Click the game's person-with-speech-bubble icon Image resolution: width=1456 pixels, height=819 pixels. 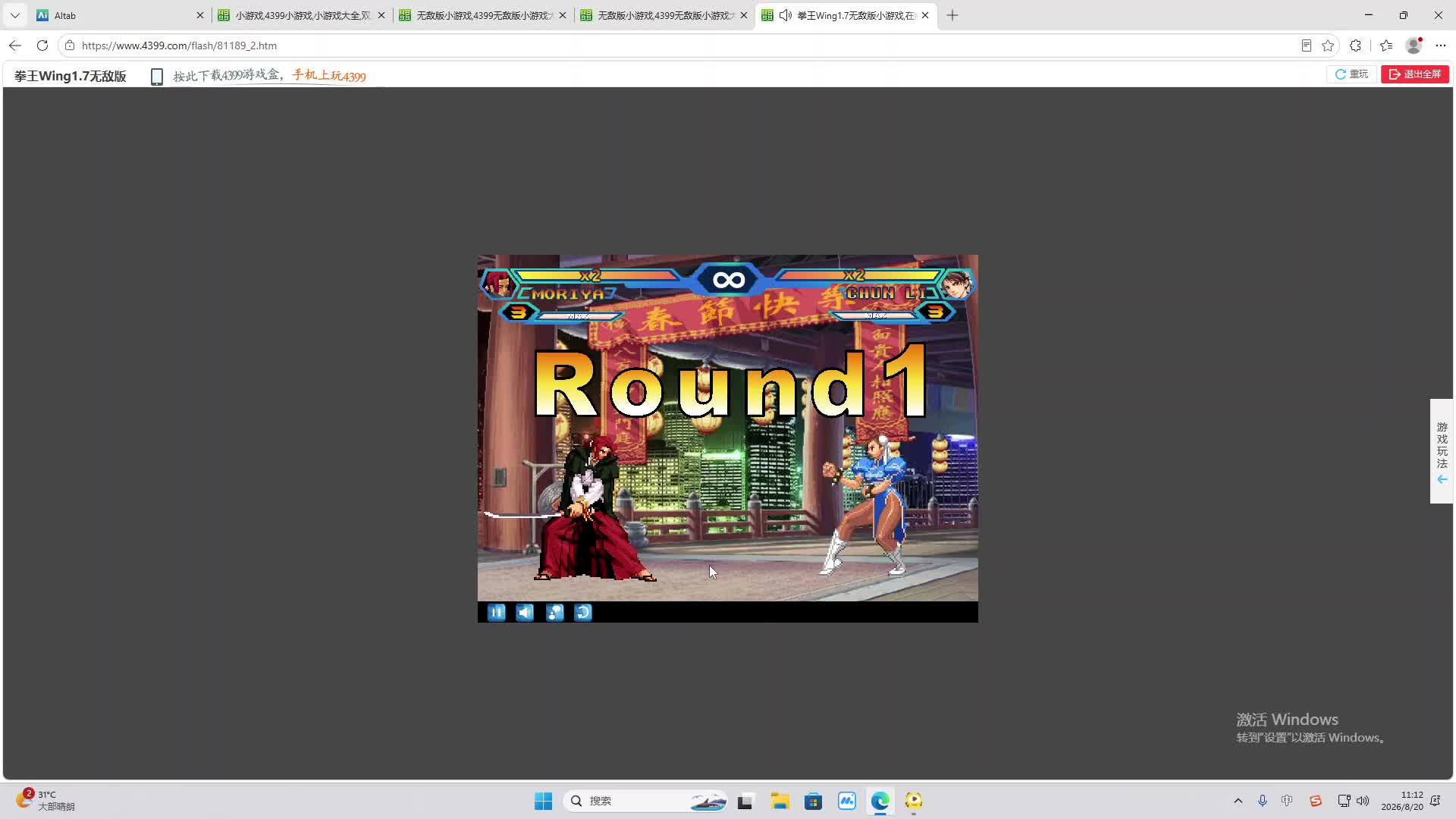coord(554,613)
